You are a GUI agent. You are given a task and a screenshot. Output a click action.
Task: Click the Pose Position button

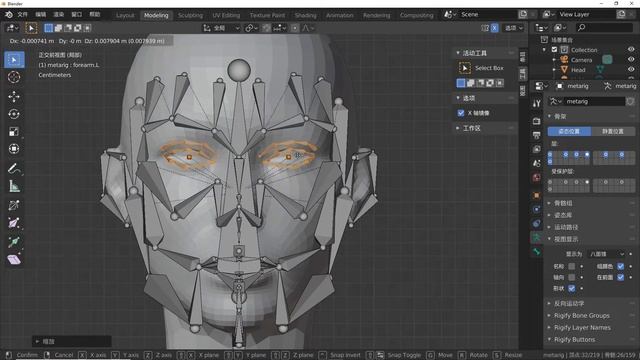(x=569, y=131)
